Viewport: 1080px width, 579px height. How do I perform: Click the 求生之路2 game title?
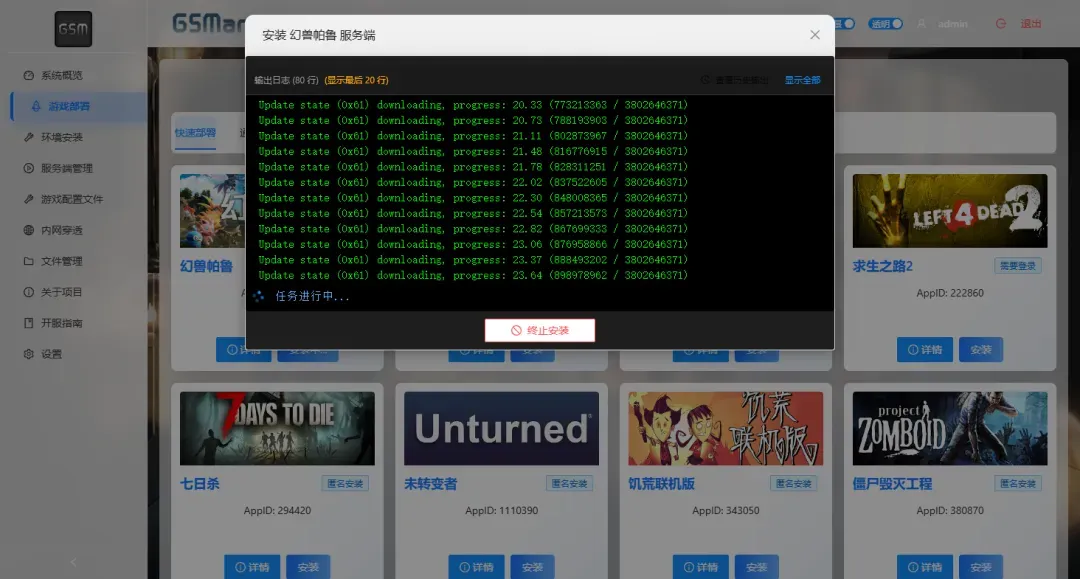pyautogui.click(x=882, y=266)
